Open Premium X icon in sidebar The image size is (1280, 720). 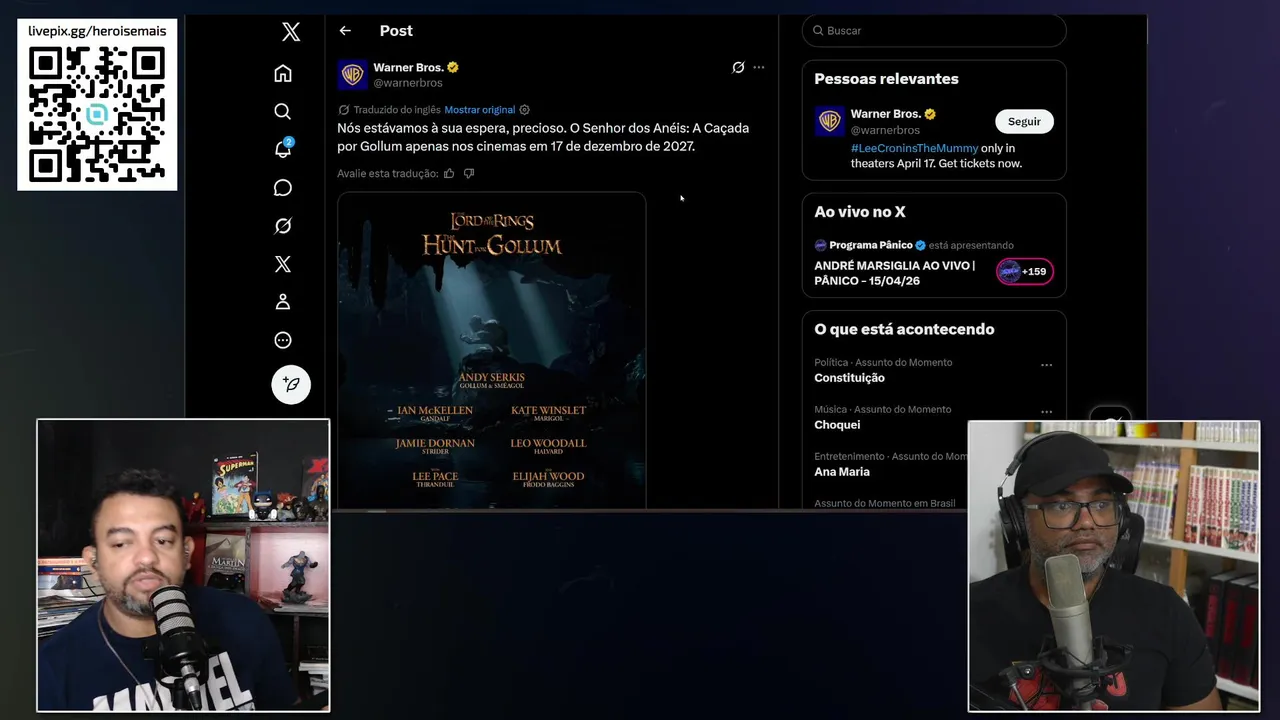pyautogui.click(x=283, y=264)
